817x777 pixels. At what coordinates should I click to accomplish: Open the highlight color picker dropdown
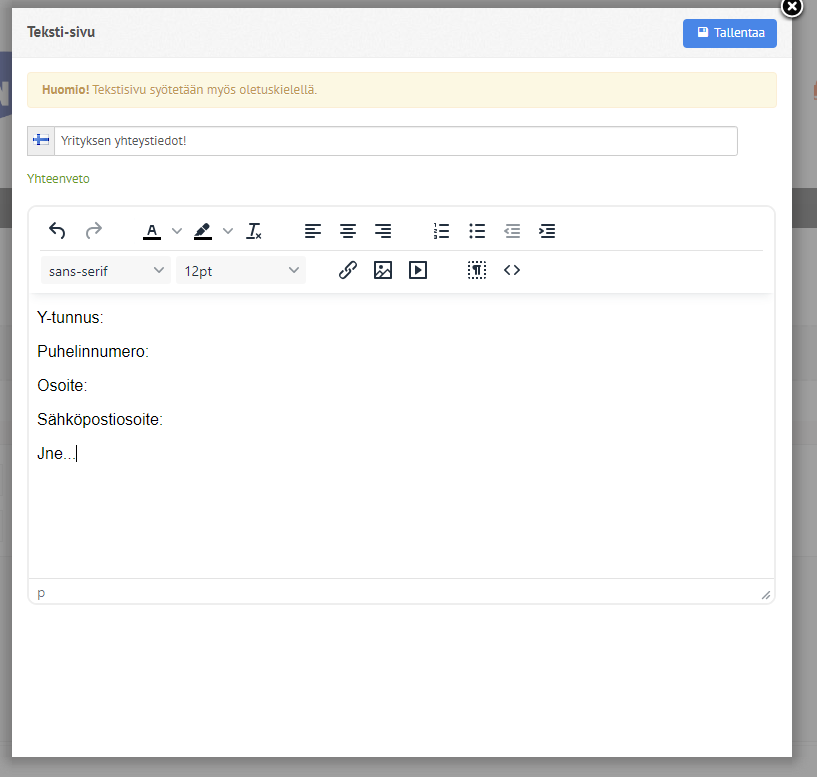228,231
